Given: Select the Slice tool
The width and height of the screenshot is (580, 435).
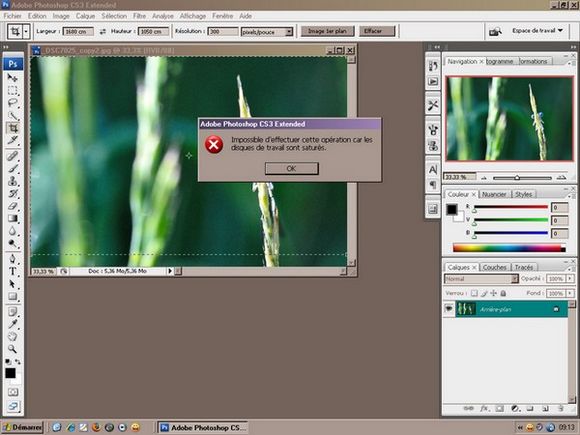Looking at the screenshot, I should pyautogui.click(x=12, y=141).
